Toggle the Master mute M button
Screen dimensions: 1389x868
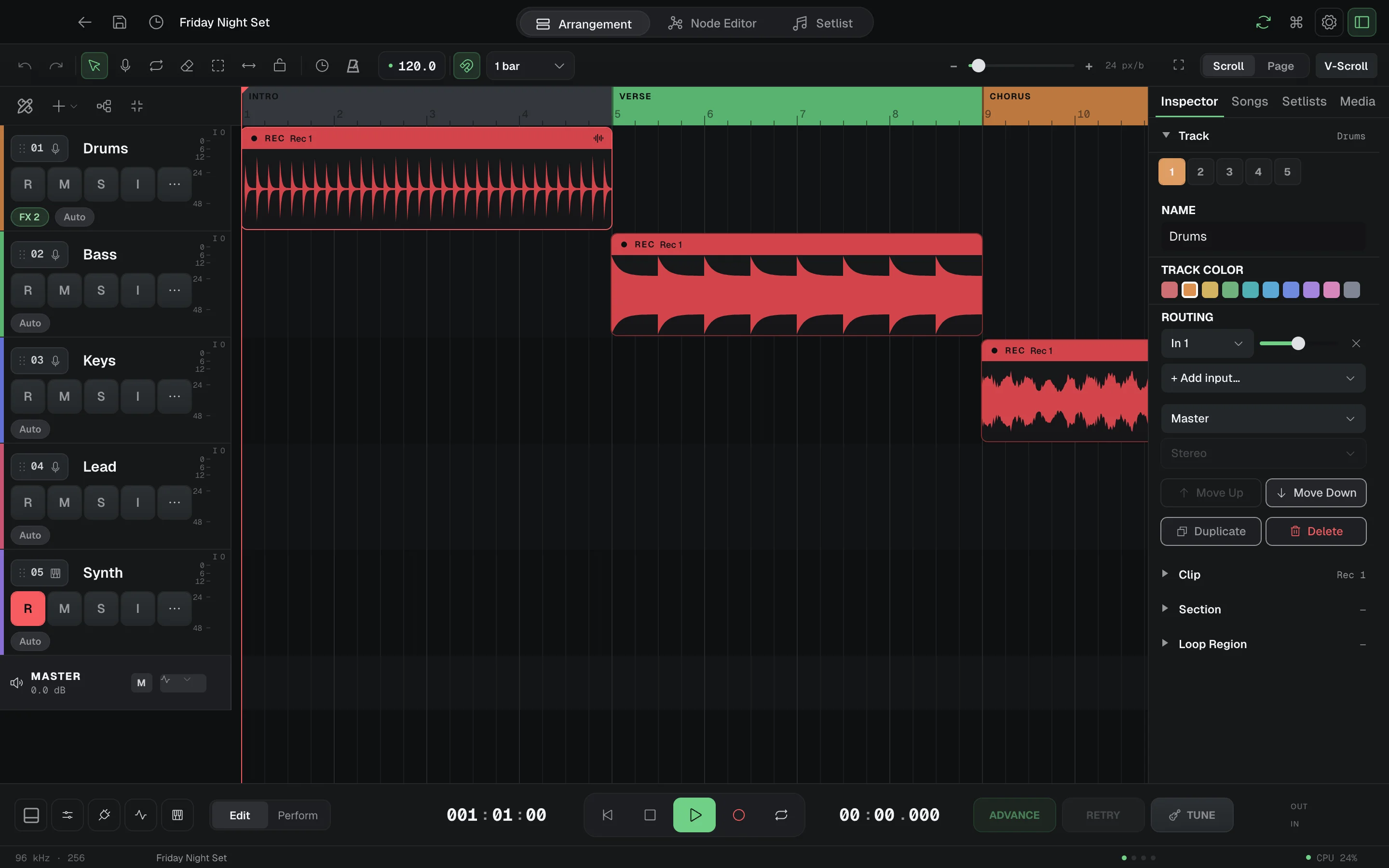pos(141,683)
